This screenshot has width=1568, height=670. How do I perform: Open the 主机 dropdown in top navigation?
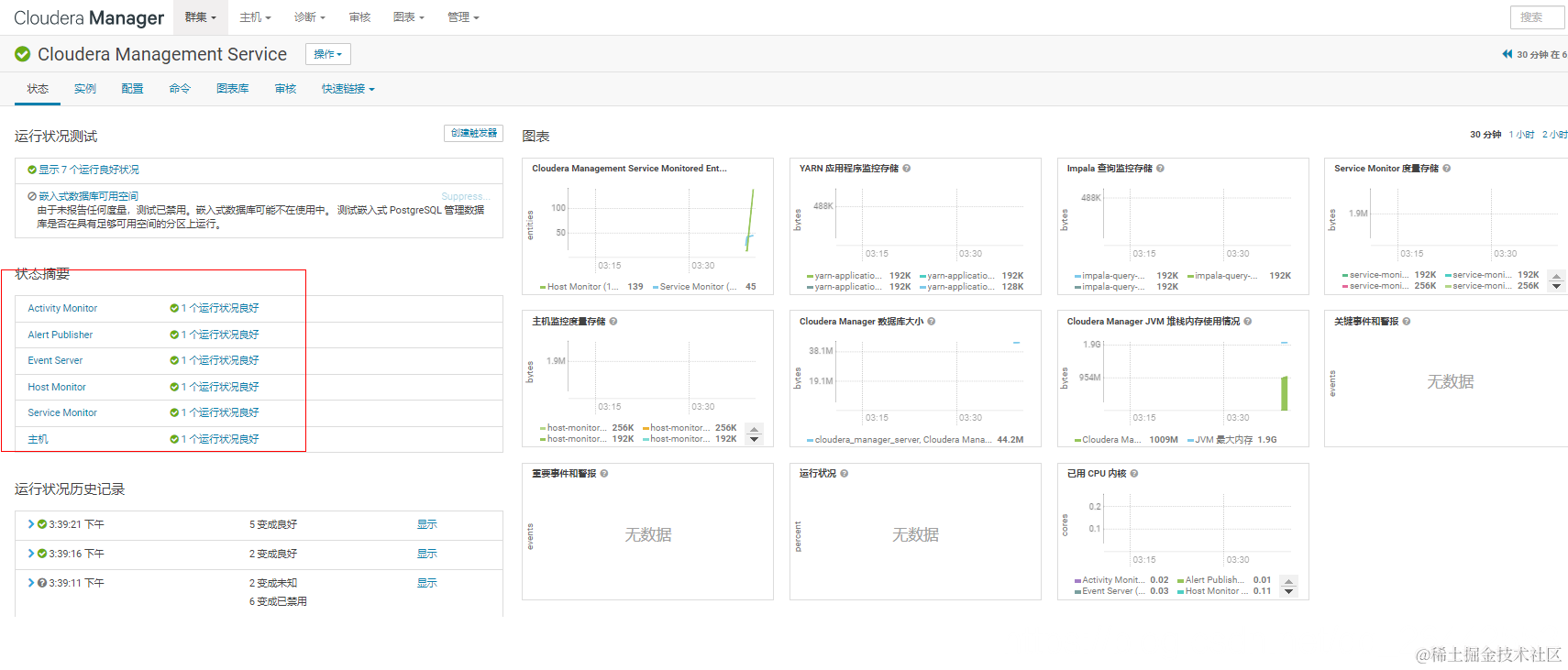(x=255, y=17)
